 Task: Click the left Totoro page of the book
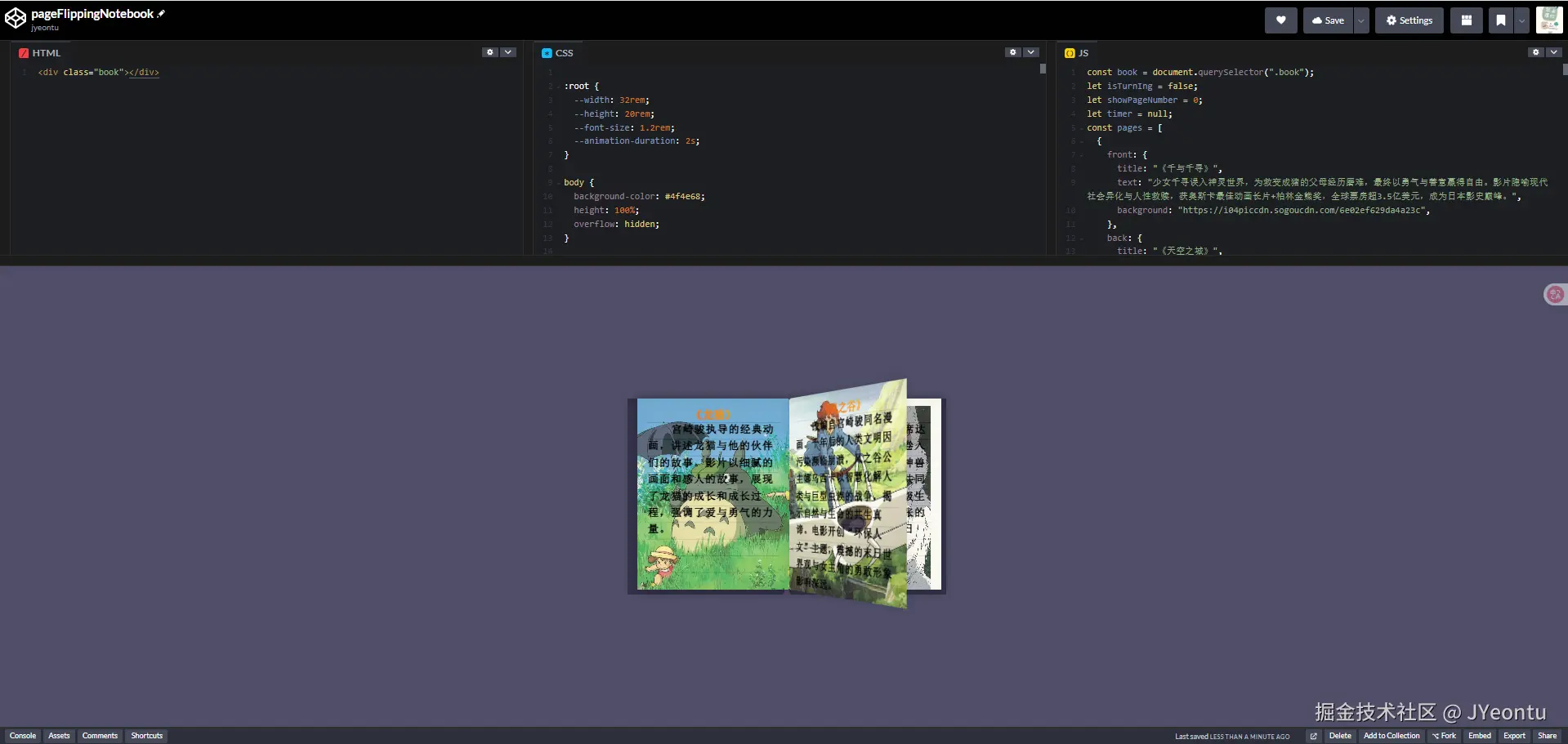(713, 494)
